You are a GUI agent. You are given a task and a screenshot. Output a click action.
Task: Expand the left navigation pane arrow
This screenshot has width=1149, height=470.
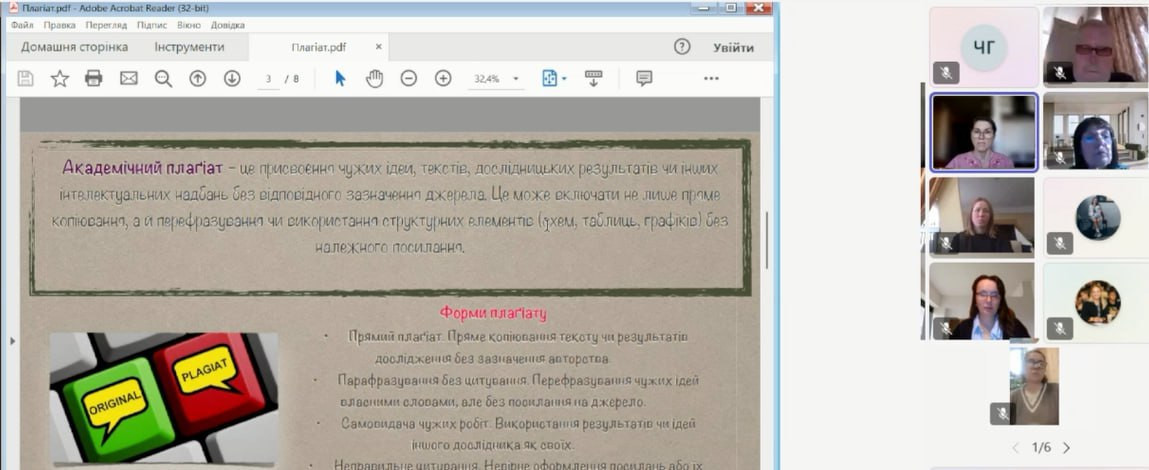pos(12,341)
